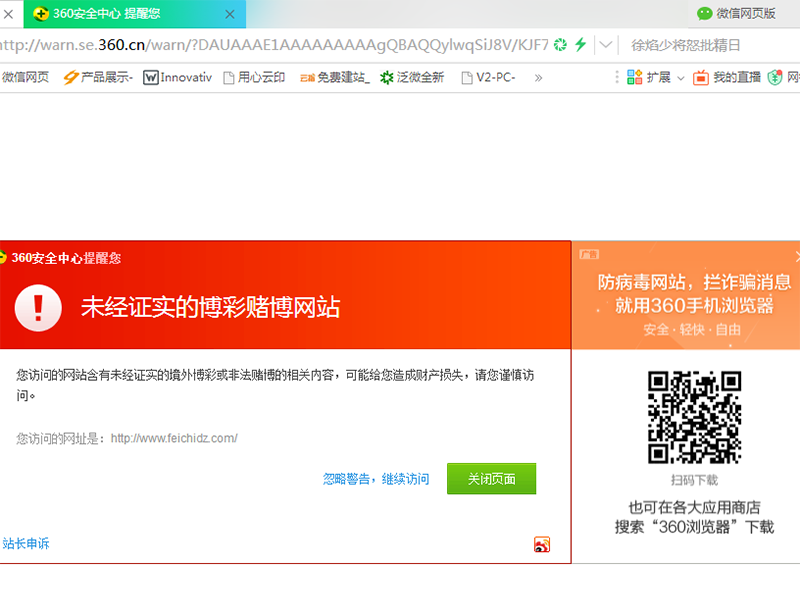
Task: Click the small red icon at warning page corner
Action: pyautogui.click(x=541, y=544)
